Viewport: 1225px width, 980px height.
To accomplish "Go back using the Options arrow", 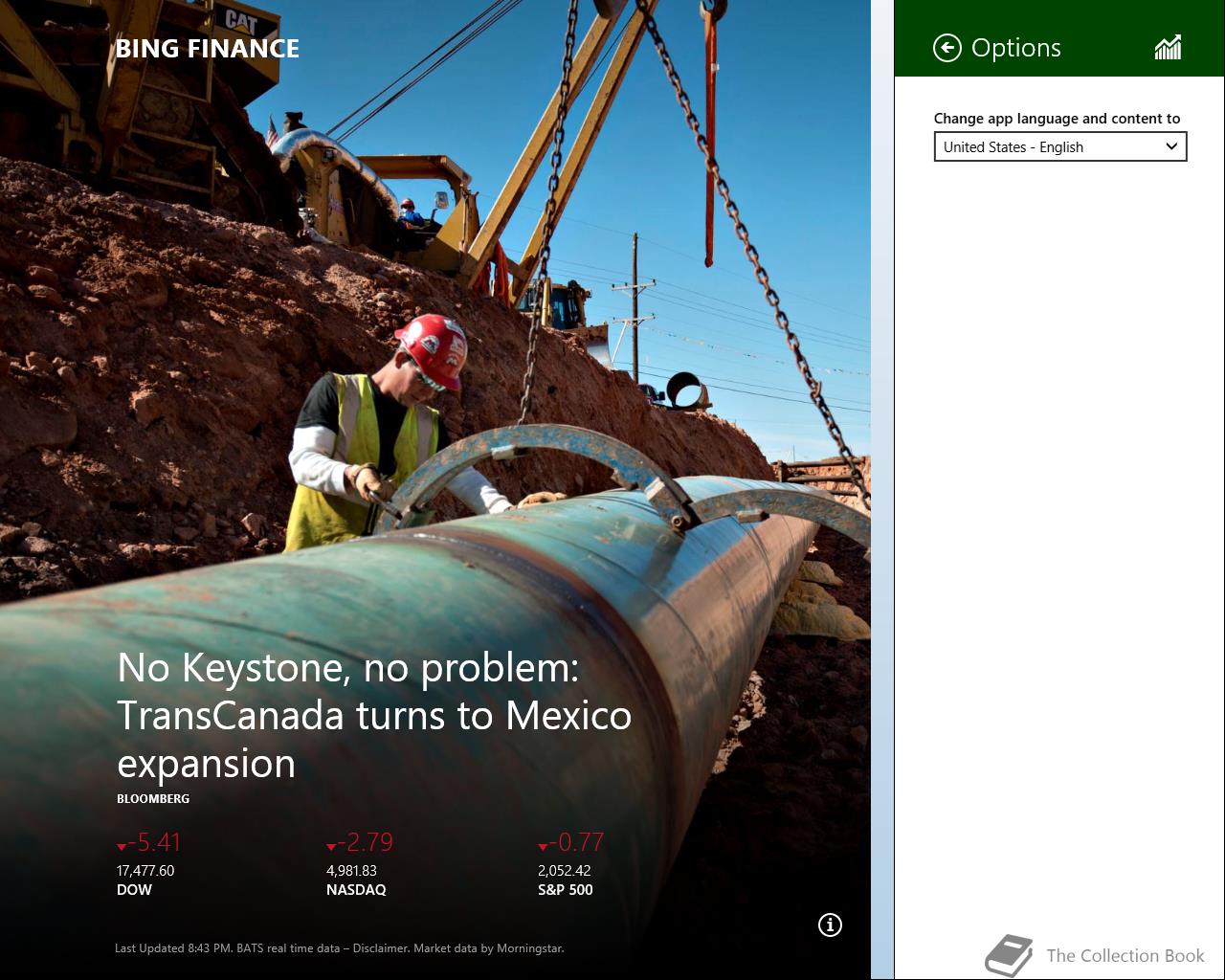I will coord(947,48).
